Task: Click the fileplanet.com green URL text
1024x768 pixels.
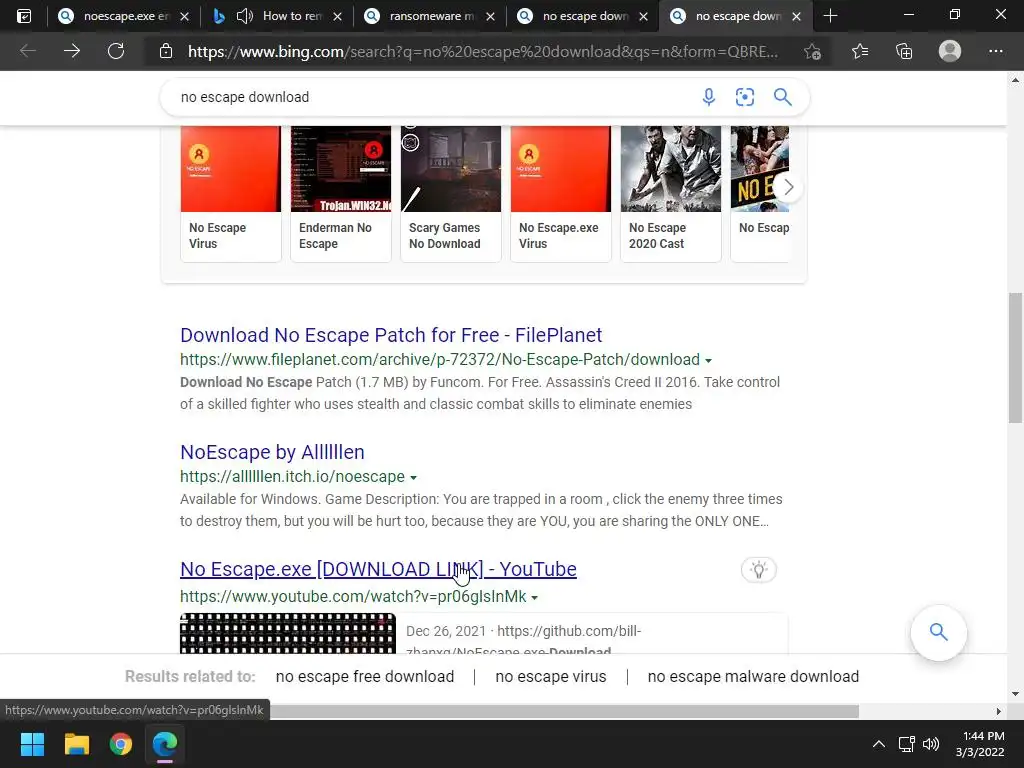Action: (440, 360)
